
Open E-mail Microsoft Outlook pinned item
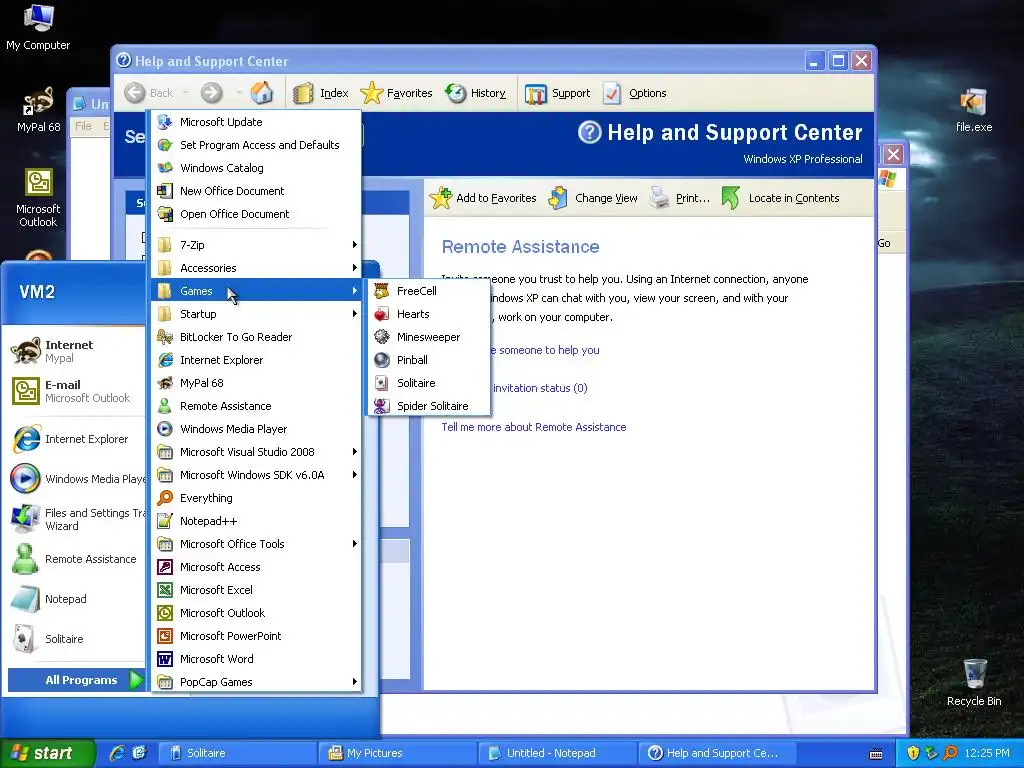(x=76, y=391)
